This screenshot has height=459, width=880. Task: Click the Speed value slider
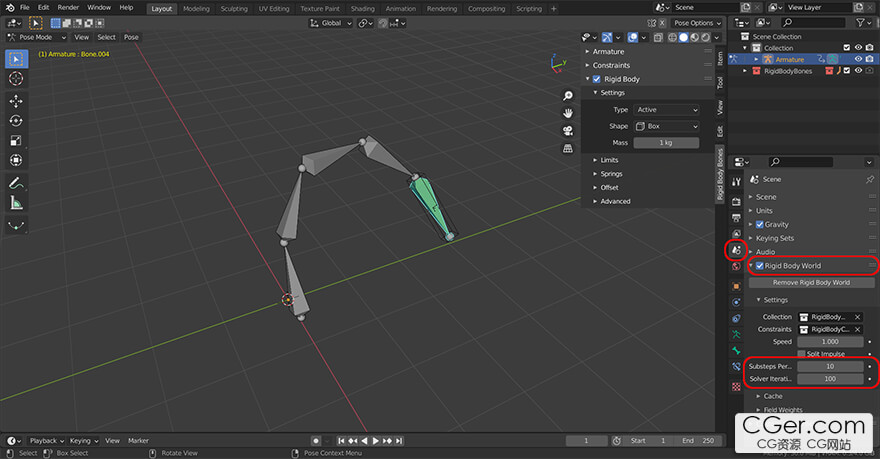pyautogui.click(x=830, y=342)
